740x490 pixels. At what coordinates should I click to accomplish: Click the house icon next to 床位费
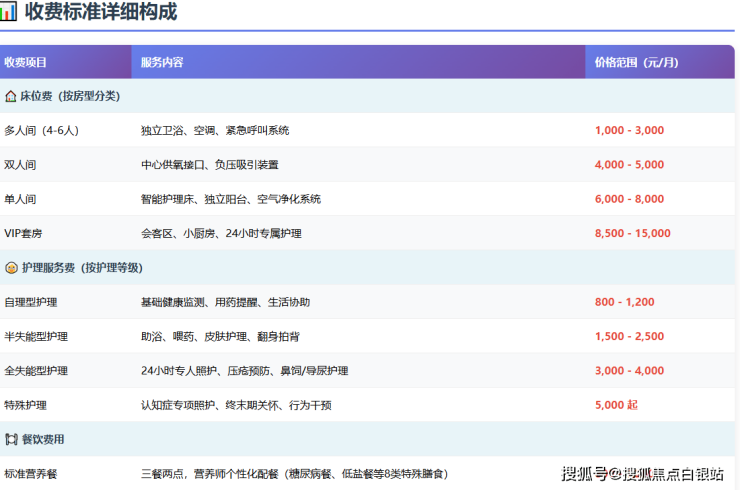coord(11,97)
